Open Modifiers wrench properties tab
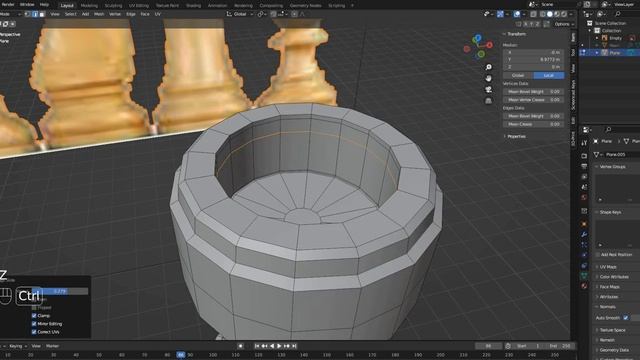The image size is (640, 360). (584, 234)
